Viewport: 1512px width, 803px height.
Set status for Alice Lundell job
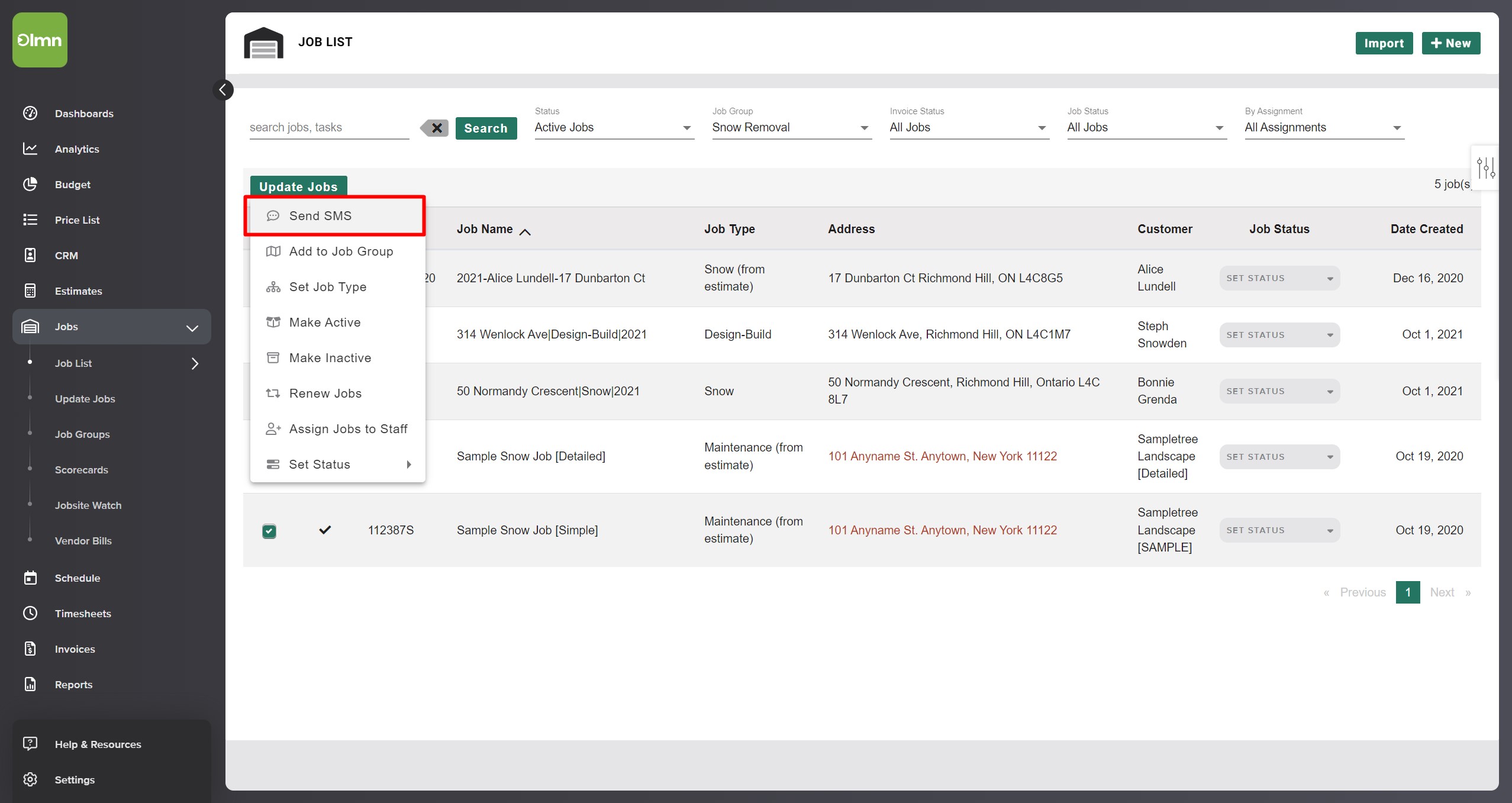(x=1279, y=278)
